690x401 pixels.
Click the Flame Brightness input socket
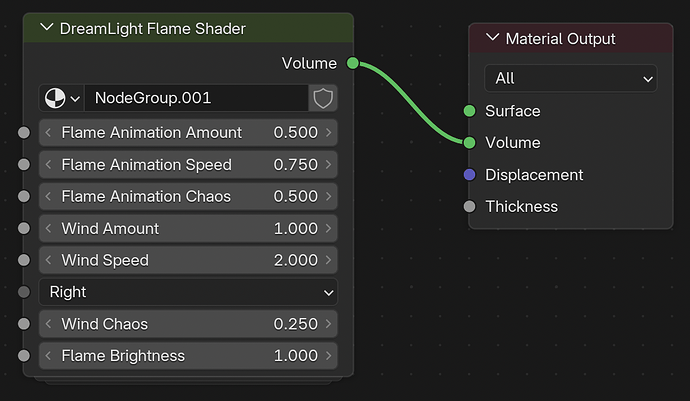[24, 356]
